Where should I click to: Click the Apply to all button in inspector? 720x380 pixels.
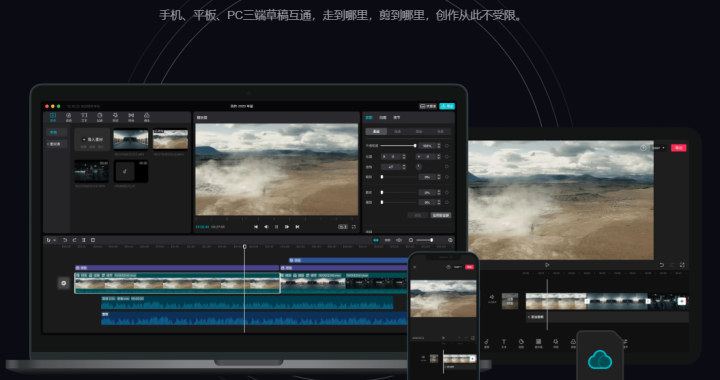pos(440,215)
